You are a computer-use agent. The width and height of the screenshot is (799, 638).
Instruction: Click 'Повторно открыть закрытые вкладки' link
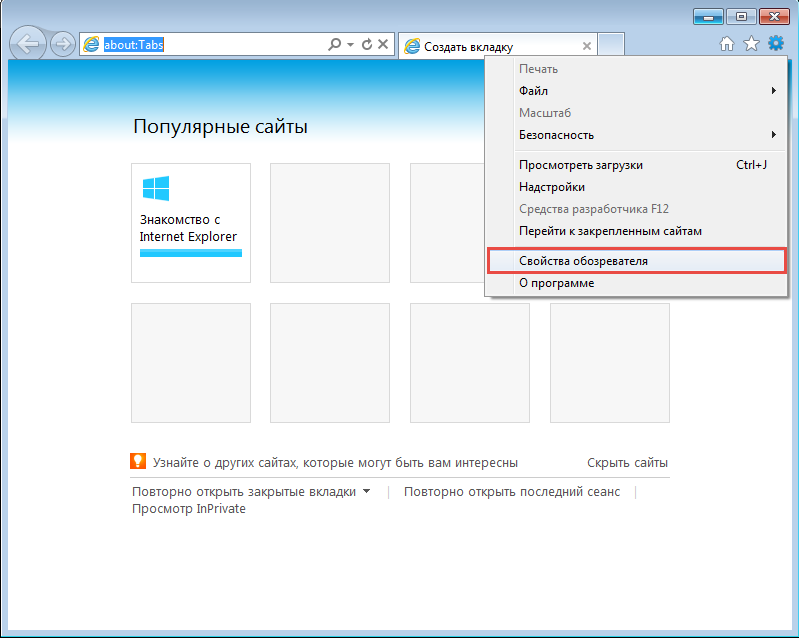click(x=244, y=492)
